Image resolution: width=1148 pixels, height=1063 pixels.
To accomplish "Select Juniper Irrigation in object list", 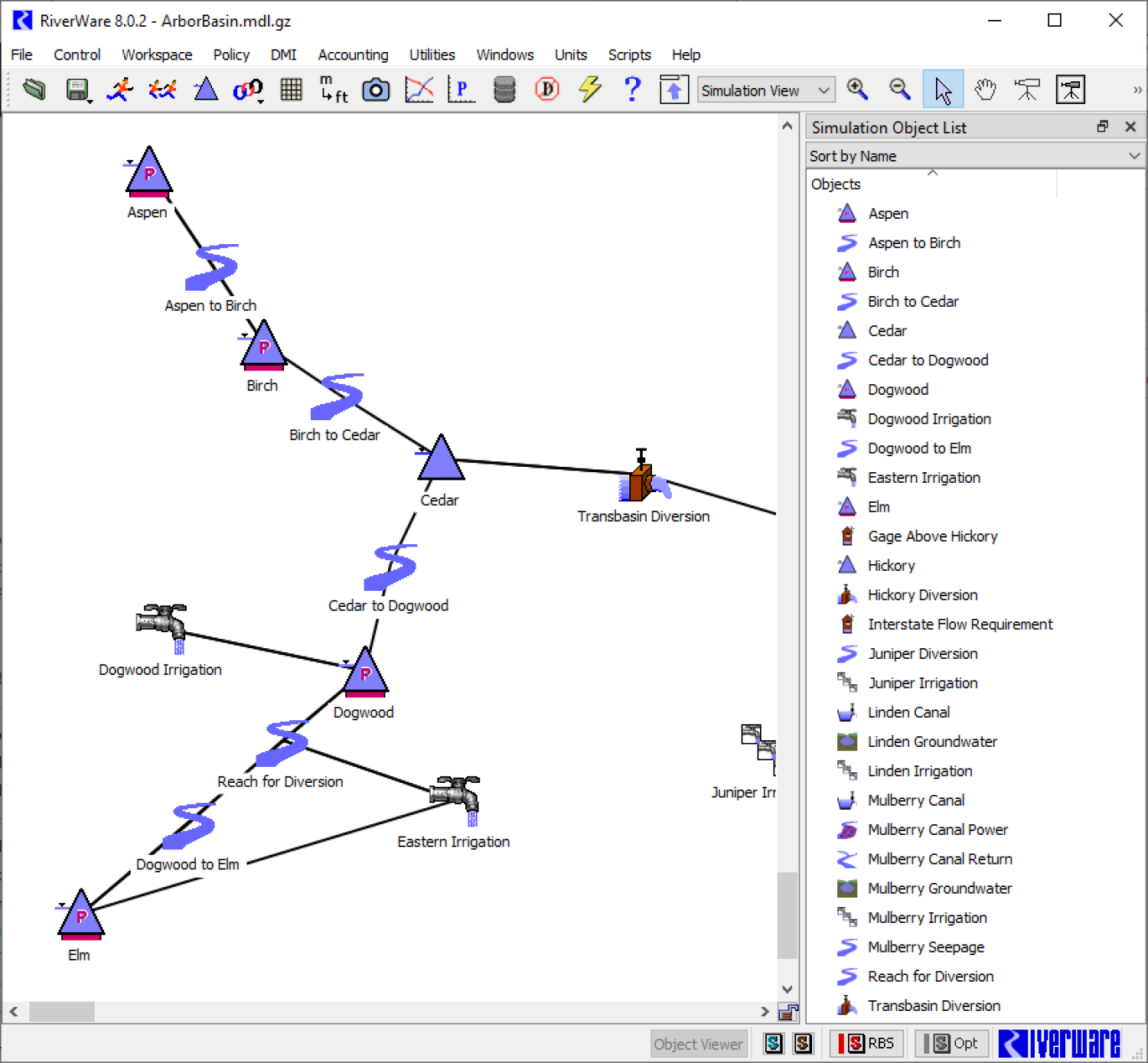I will tap(922, 683).
